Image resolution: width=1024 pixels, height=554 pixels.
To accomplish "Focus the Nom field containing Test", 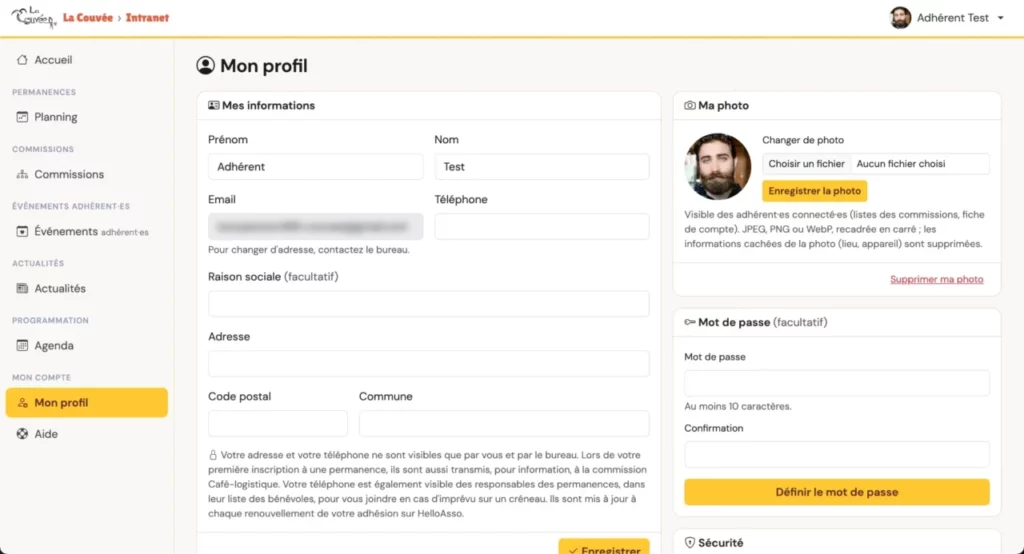I will tap(542, 167).
